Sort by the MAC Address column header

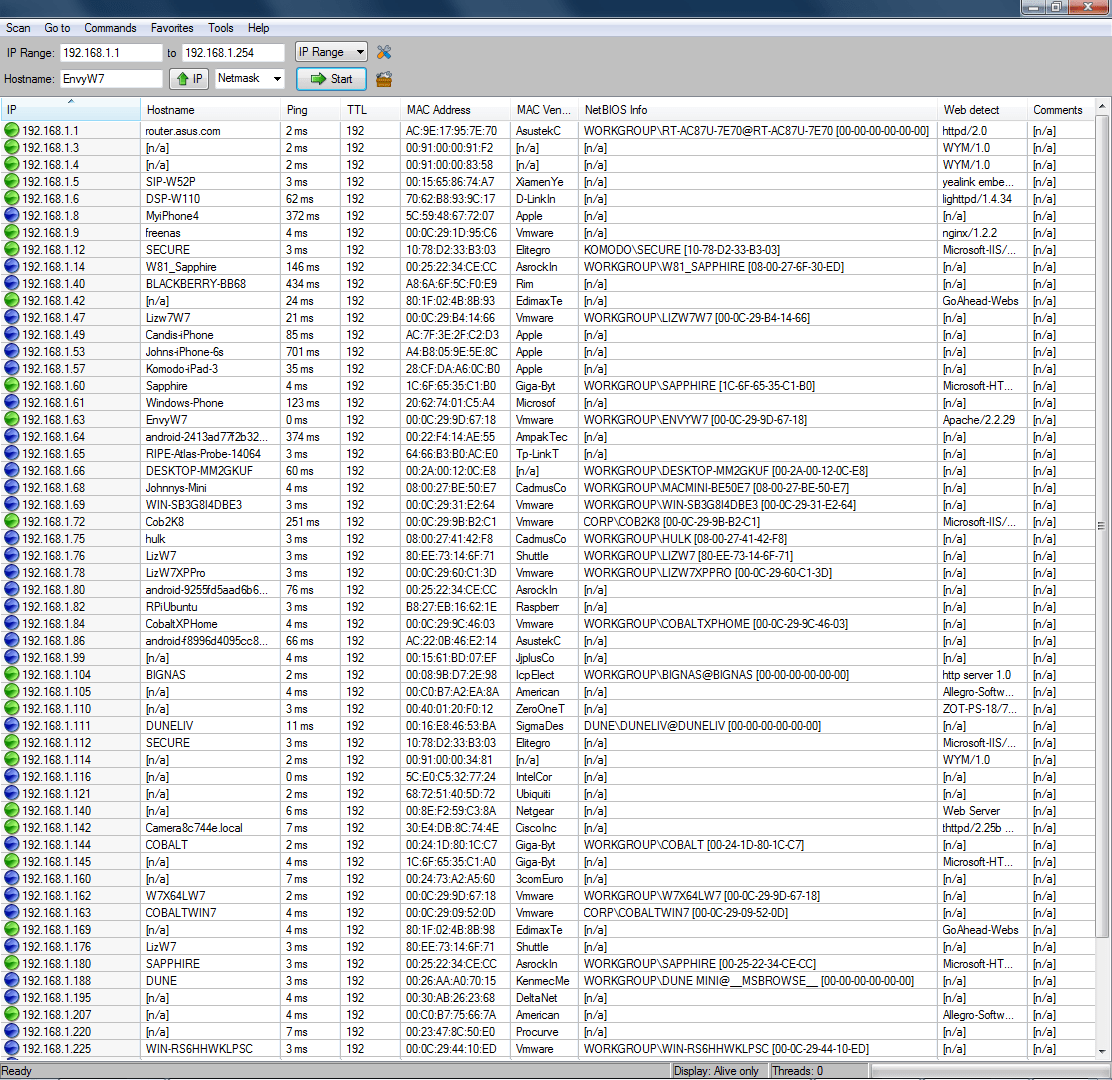pyautogui.click(x=438, y=110)
